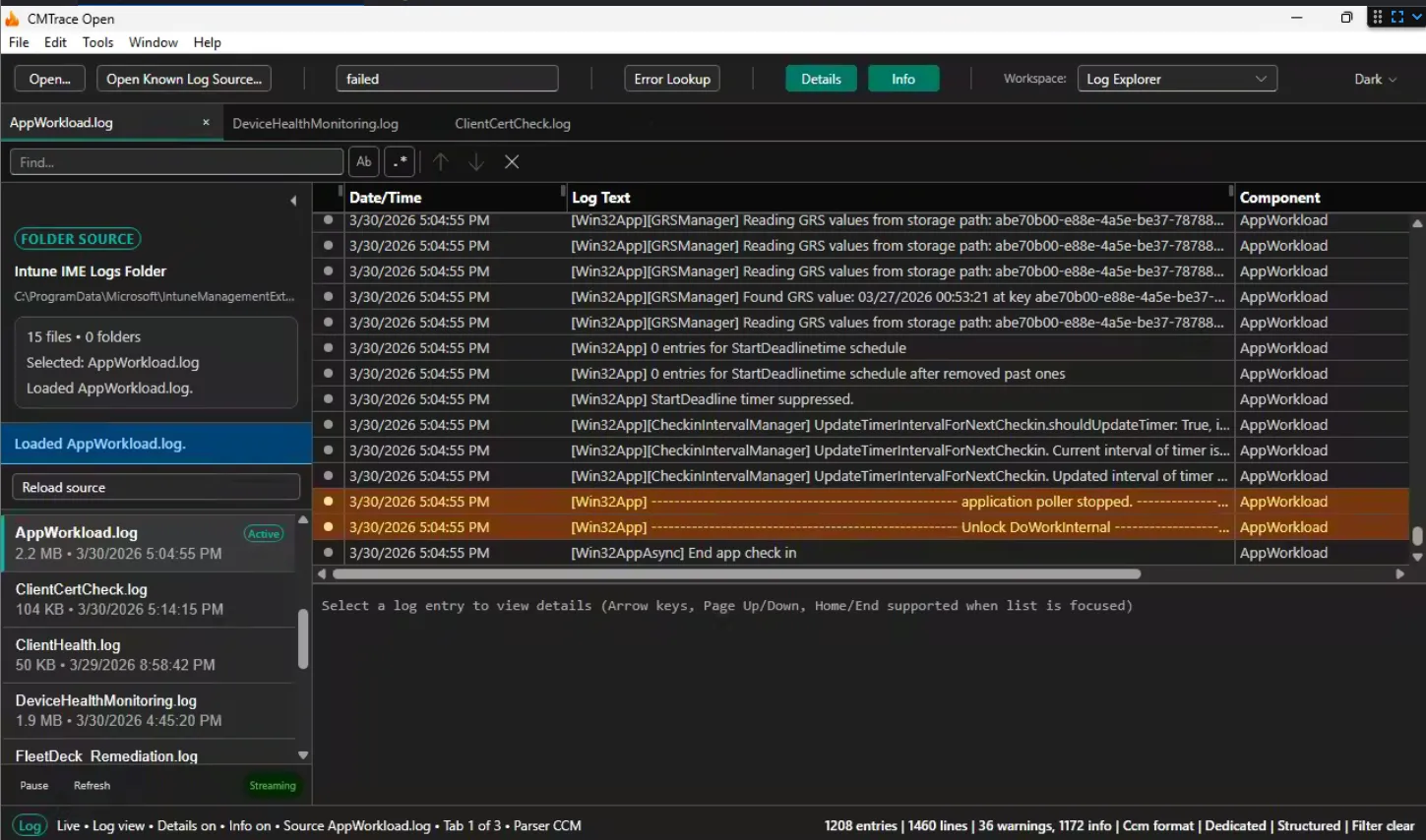Switch to the DeviceHealthMonitoring.log tab
The width and height of the screenshot is (1426, 840).
pos(315,123)
